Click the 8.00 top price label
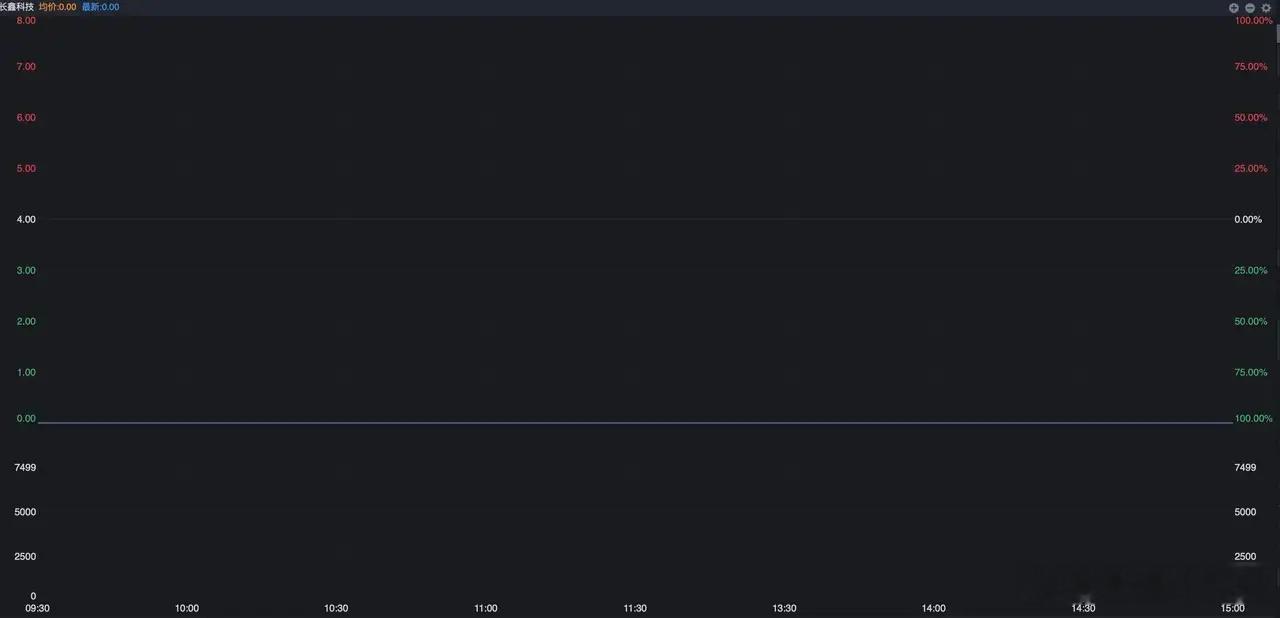This screenshot has width=1280, height=618. [26, 20]
